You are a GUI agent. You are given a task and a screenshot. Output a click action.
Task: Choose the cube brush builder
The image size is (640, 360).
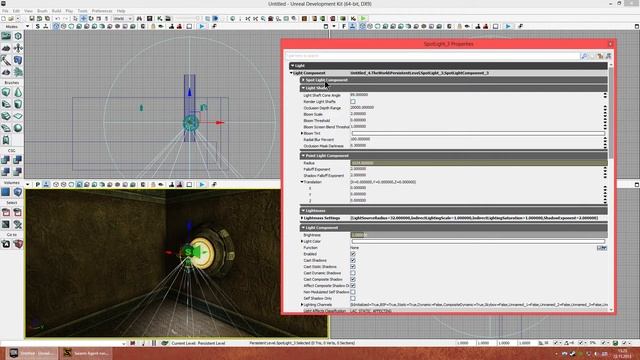tap(6, 92)
